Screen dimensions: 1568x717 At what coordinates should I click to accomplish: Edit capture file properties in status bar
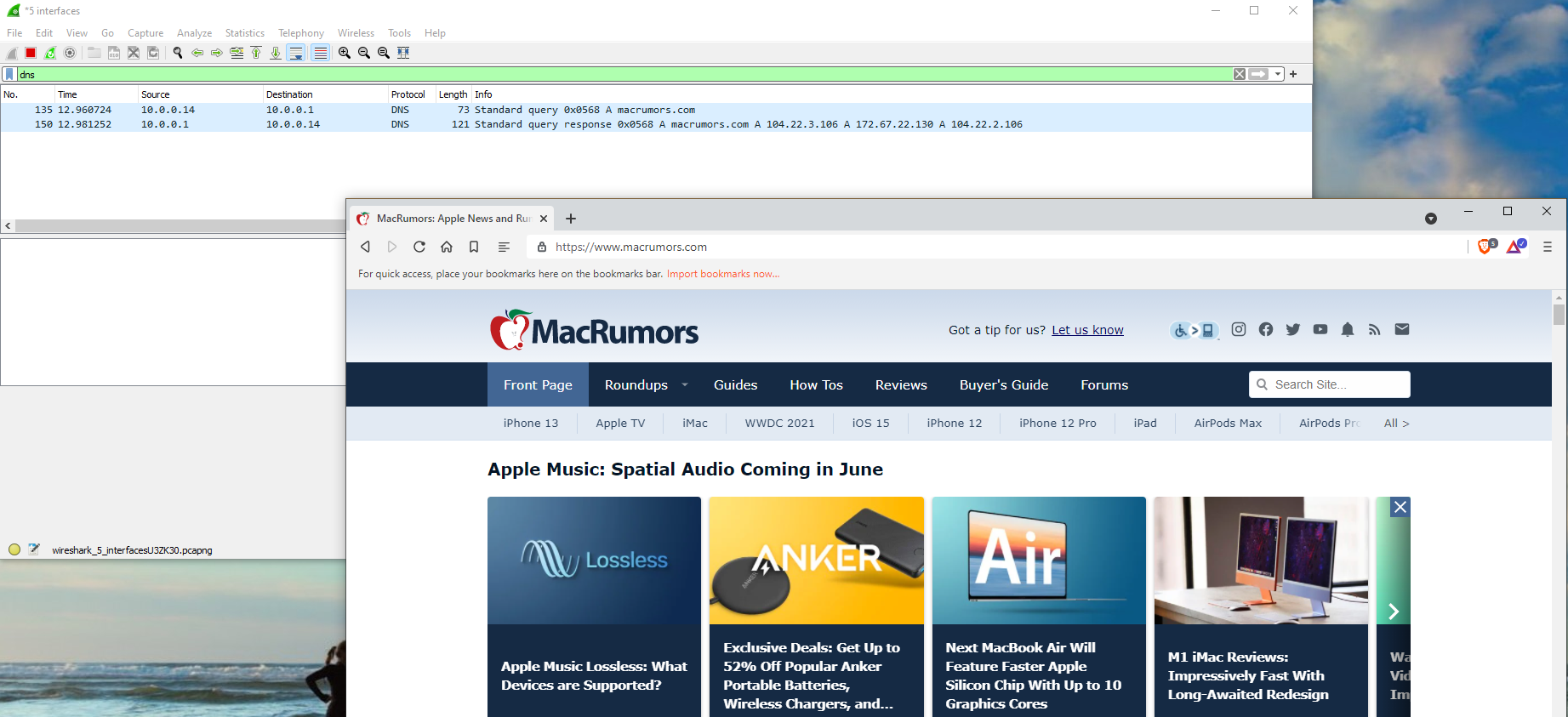(34, 549)
